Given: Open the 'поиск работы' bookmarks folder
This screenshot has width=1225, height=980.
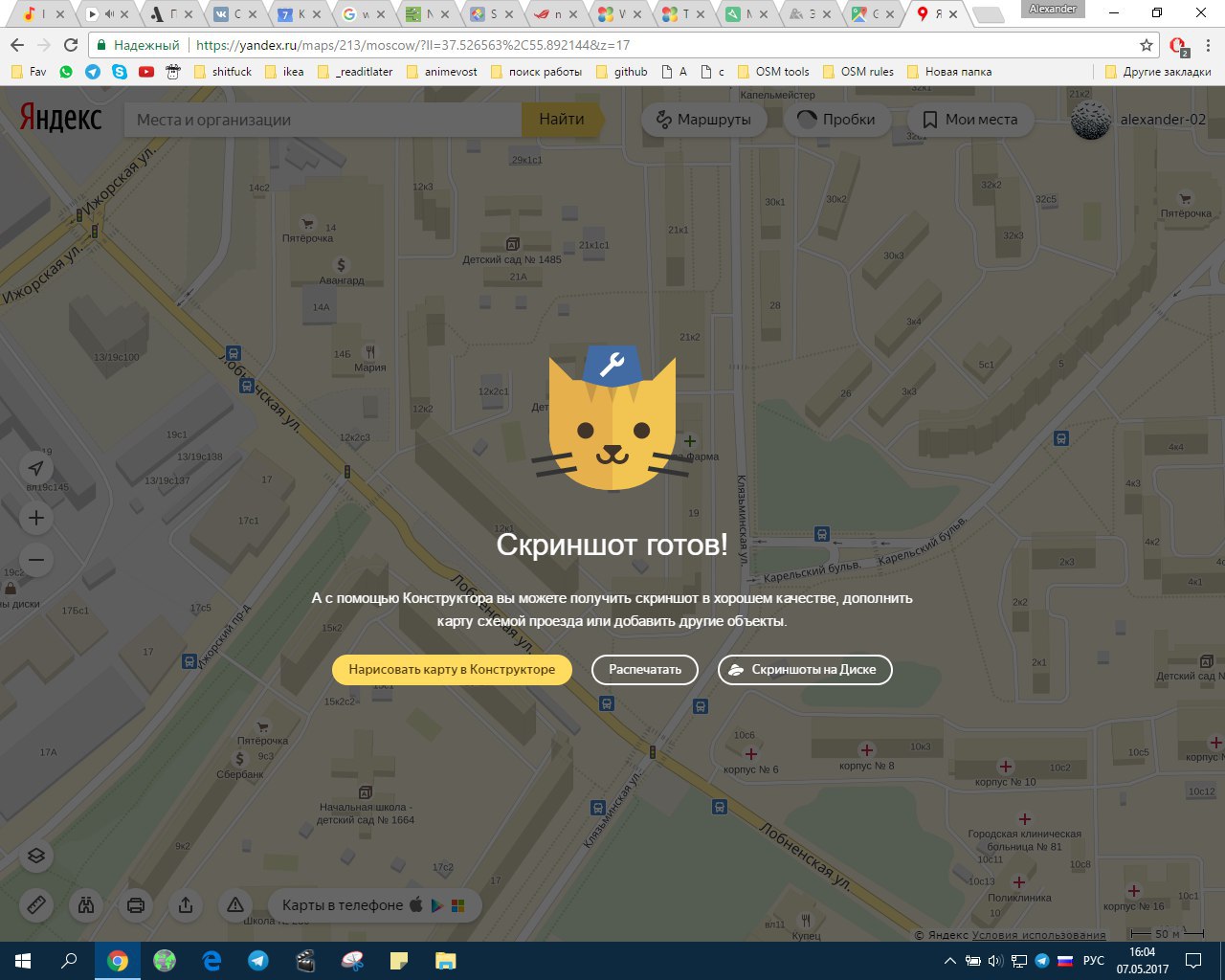Looking at the screenshot, I should coord(536,72).
